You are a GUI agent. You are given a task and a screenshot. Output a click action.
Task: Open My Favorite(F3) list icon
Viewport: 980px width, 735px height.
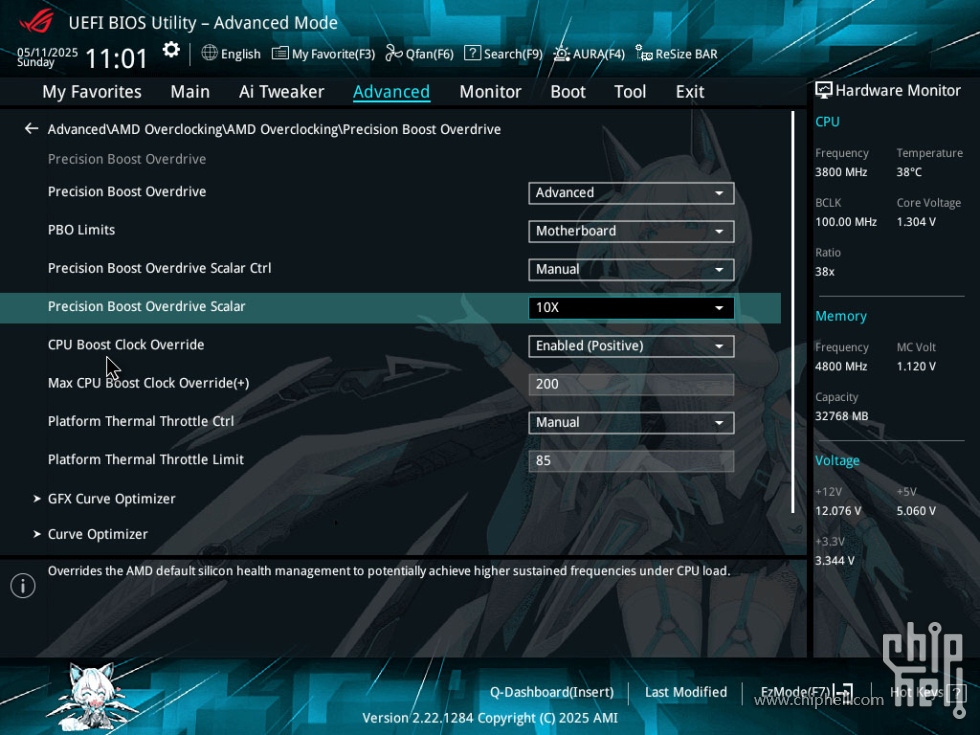(x=280, y=53)
